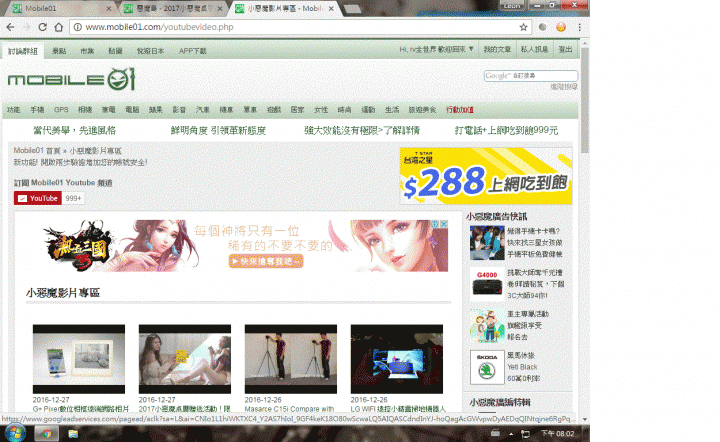The height and width of the screenshot is (442, 720).
Task: Click the site info icon in the address bar
Action: point(78,27)
